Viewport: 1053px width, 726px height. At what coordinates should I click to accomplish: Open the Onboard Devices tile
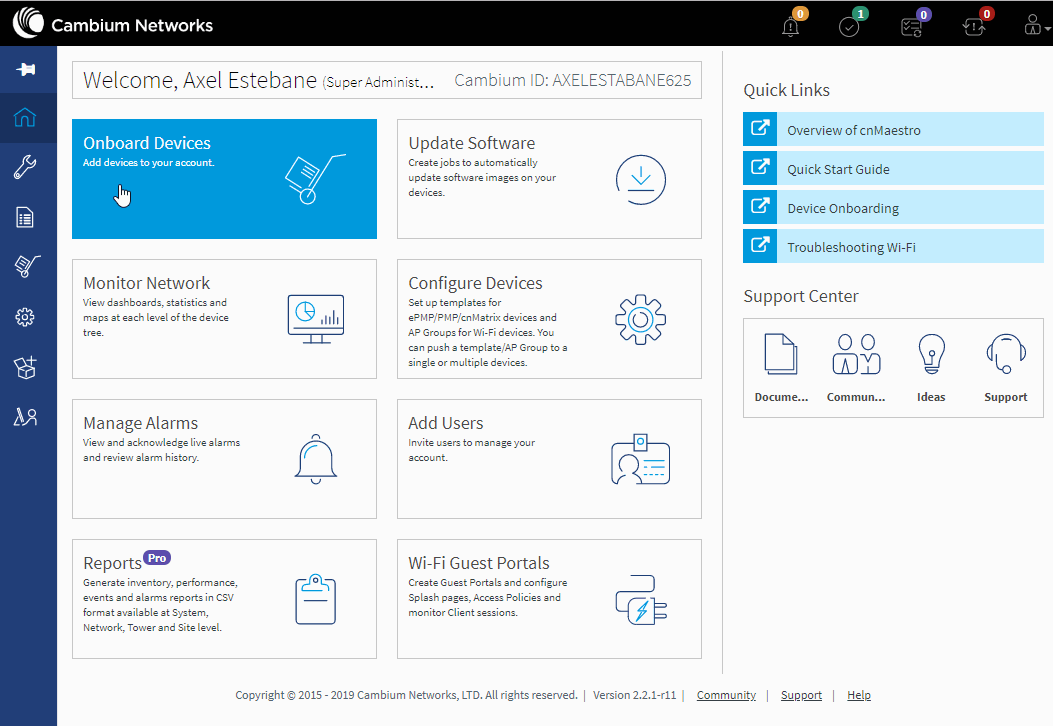(224, 179)
